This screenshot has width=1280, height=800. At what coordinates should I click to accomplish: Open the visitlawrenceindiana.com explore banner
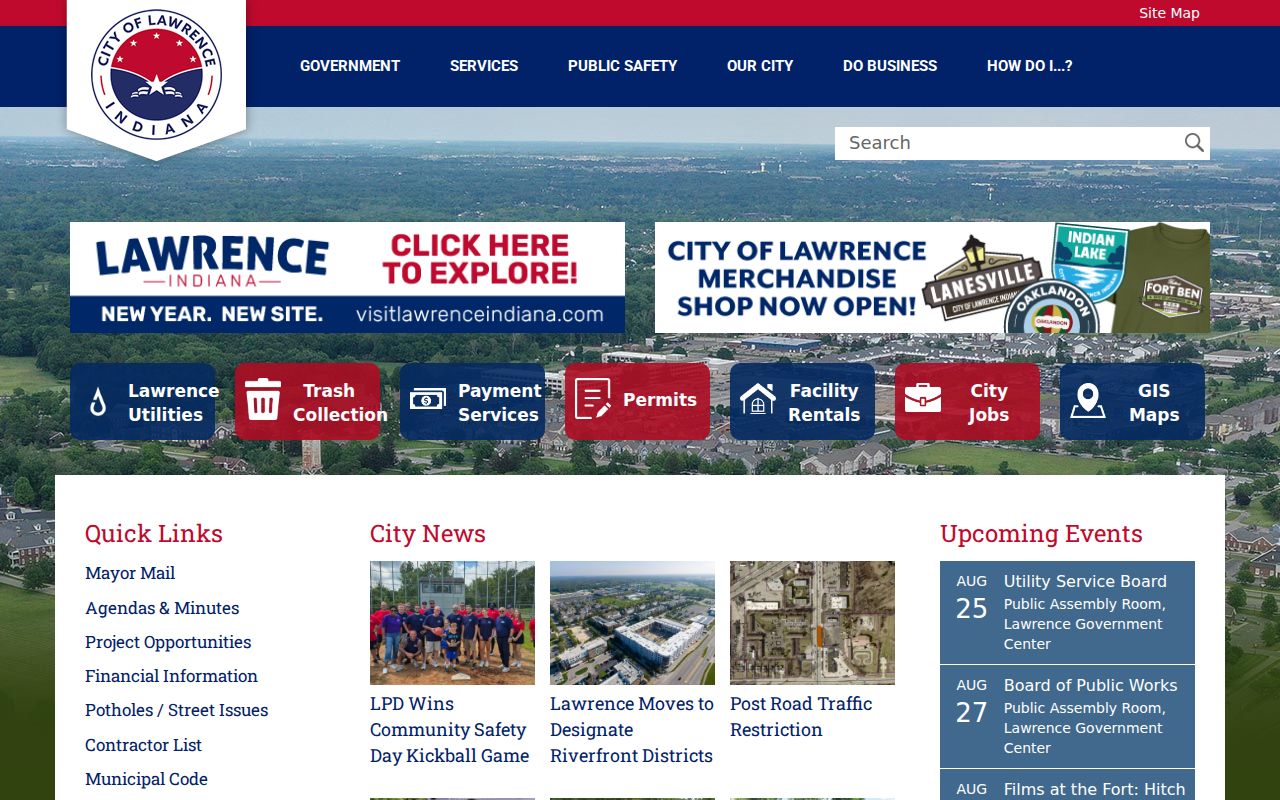coord(347,277)
